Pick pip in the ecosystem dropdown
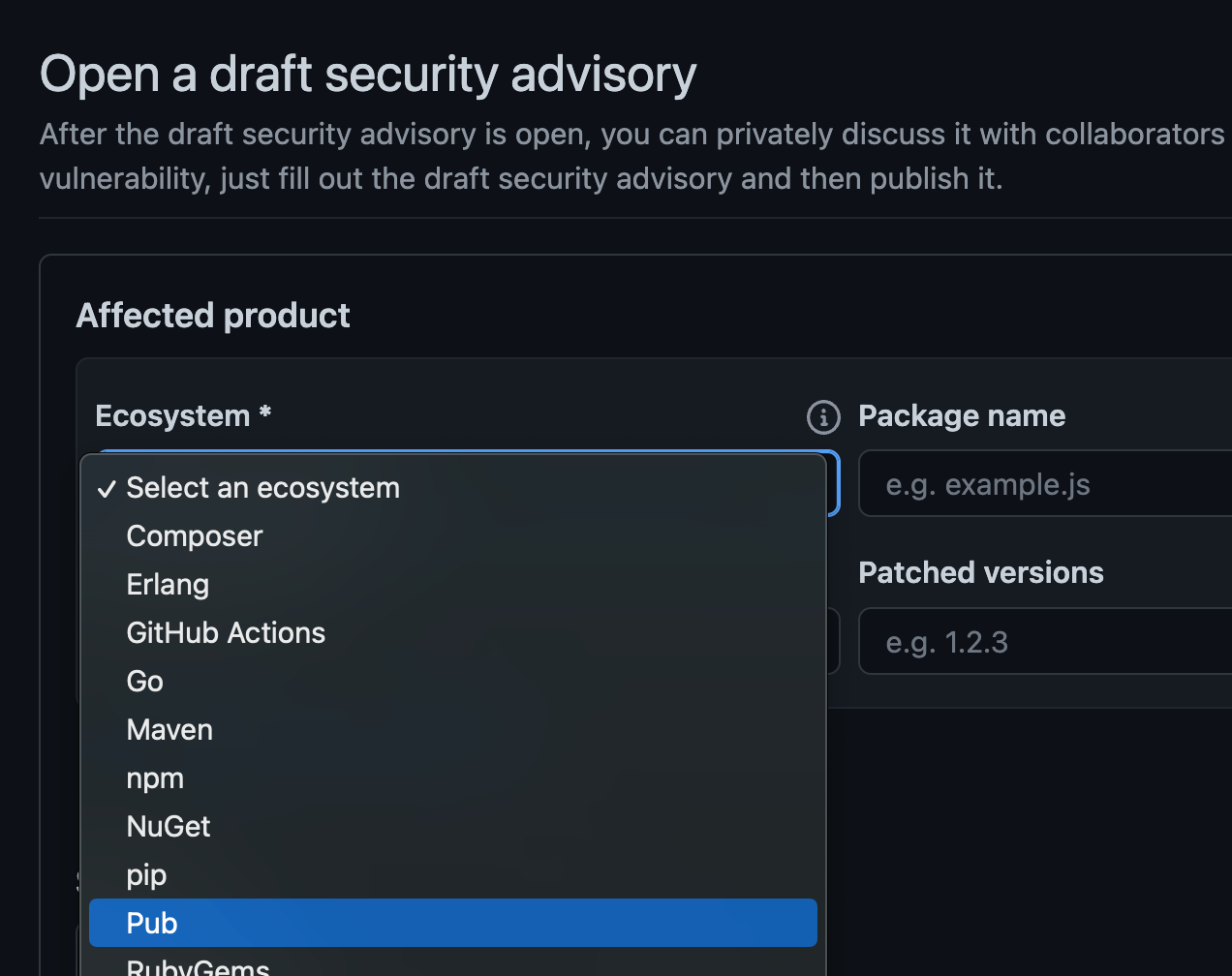The image size is (1232, 976). point(146,874)
